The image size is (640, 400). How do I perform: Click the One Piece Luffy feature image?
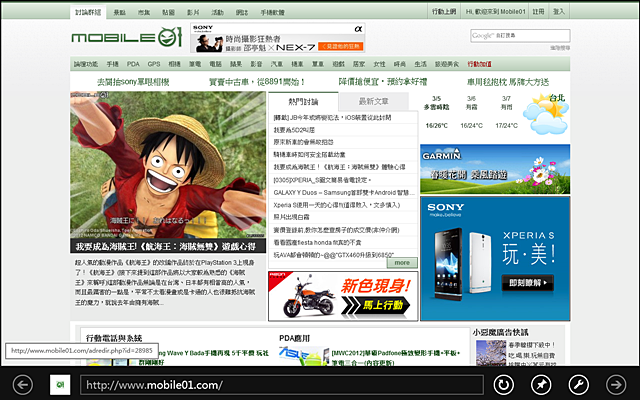168,165
